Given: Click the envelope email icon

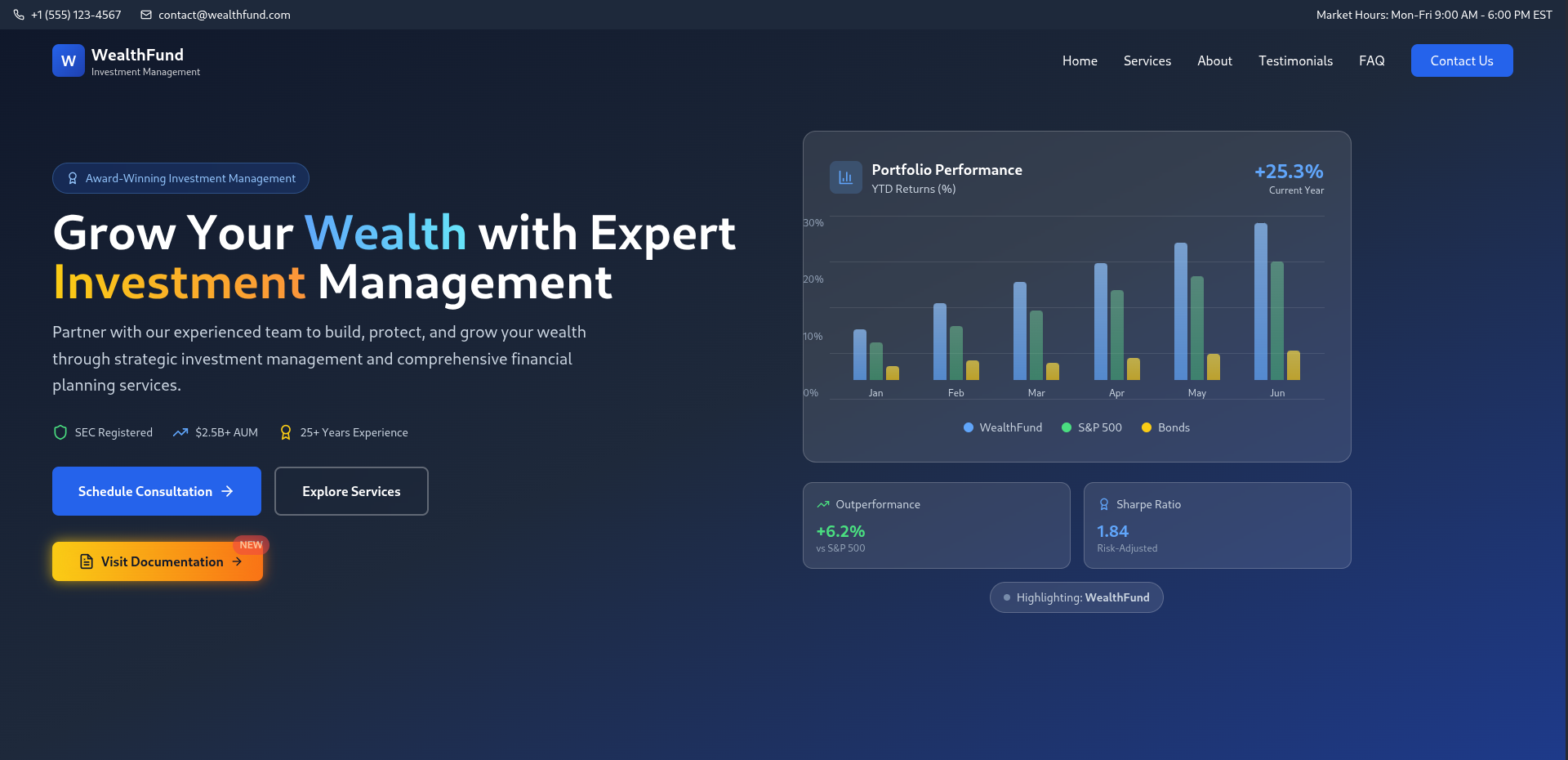Looking at the screenshot, I should point(146,15).
